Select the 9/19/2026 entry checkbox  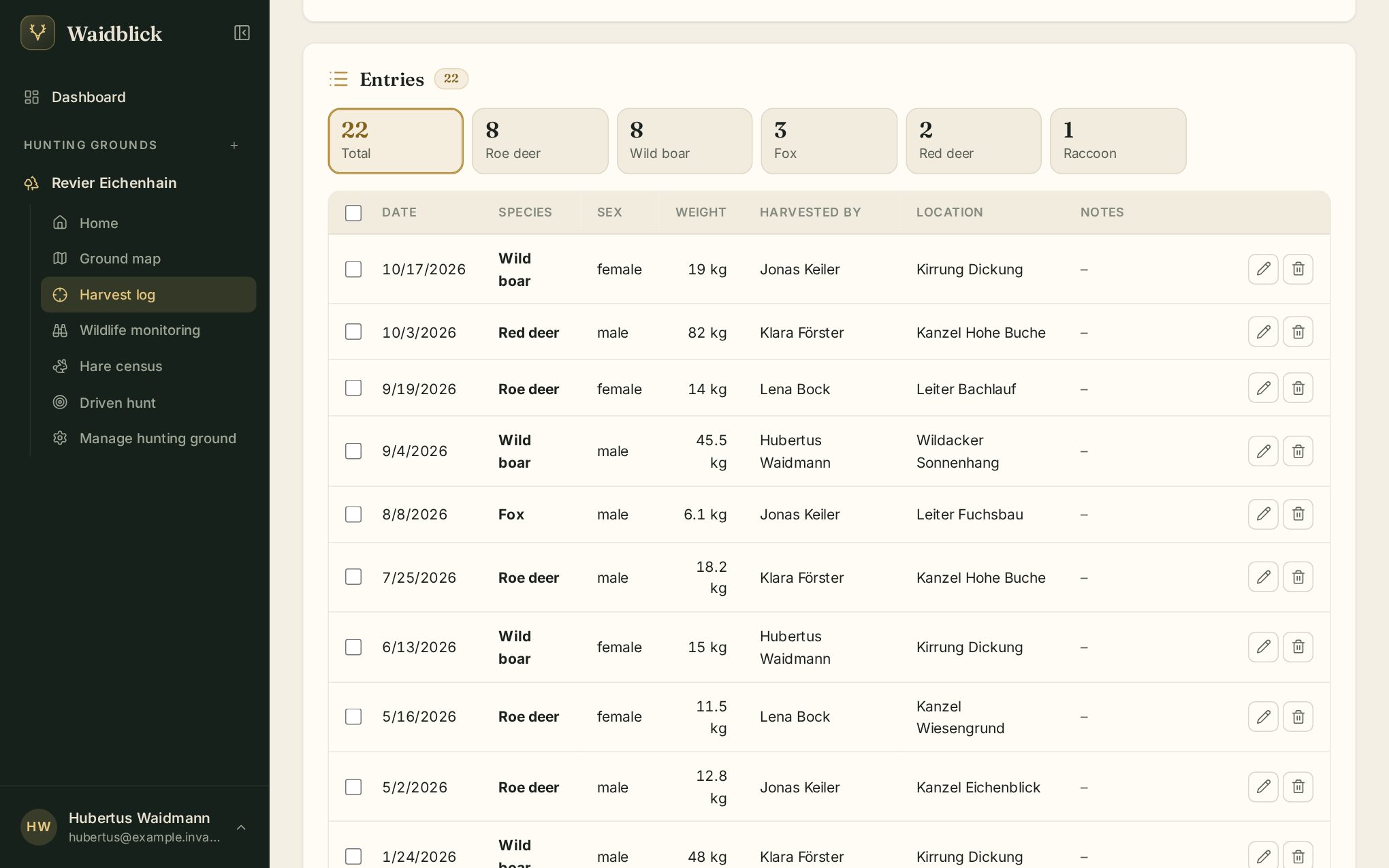[x=353, y=388]
